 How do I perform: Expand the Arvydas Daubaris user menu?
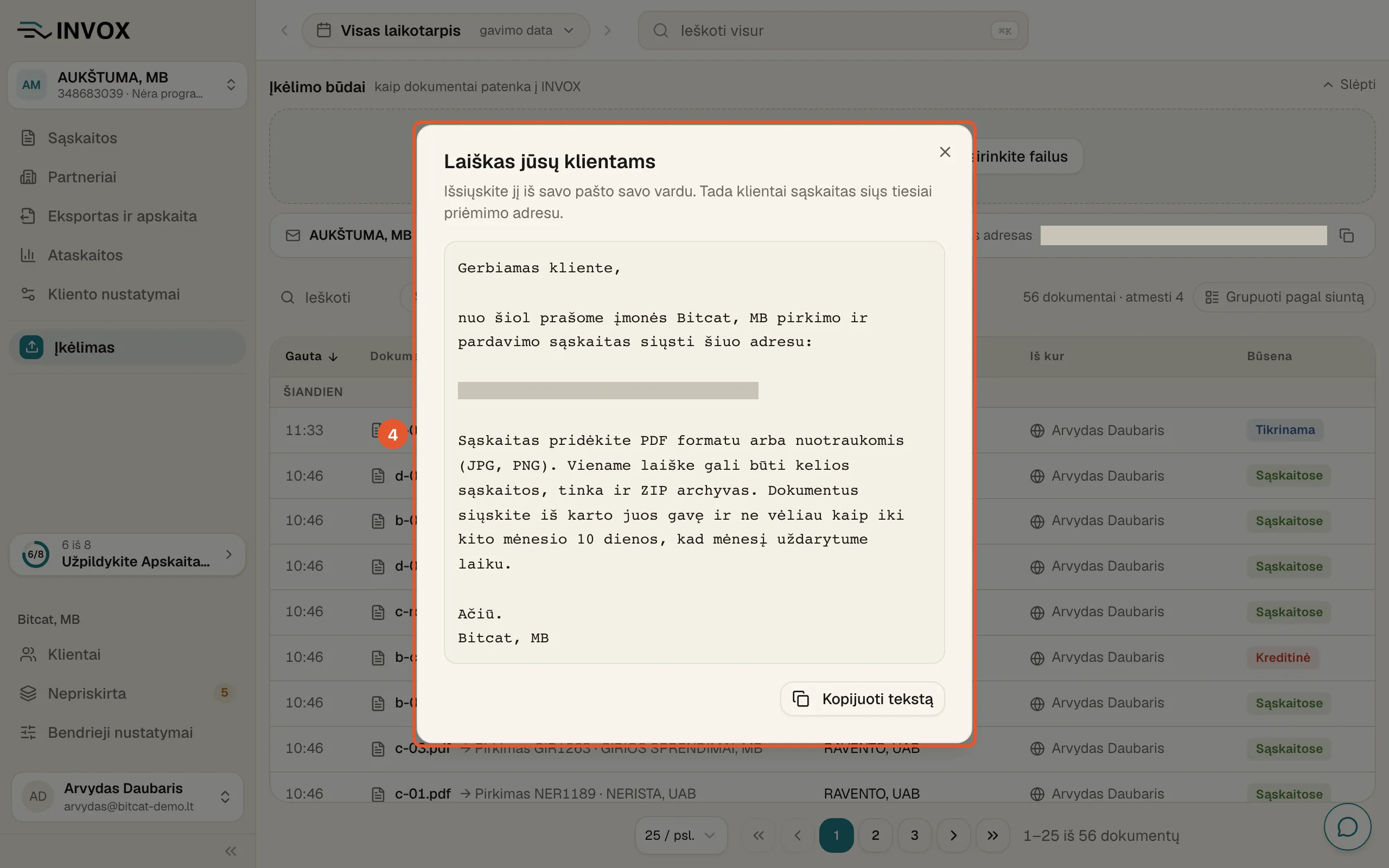coord(128,797)
